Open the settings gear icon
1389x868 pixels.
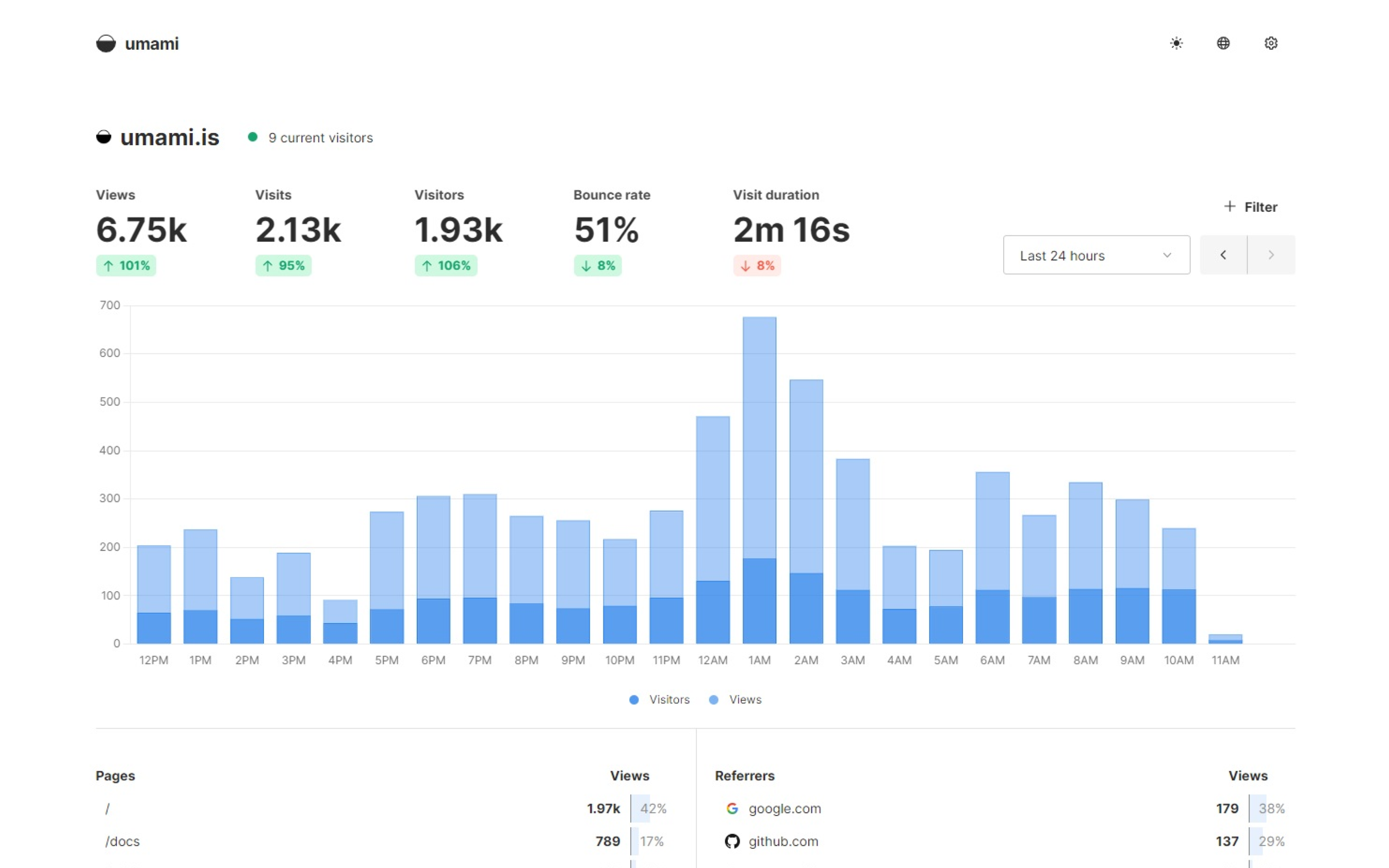(x=1271, y=43)
